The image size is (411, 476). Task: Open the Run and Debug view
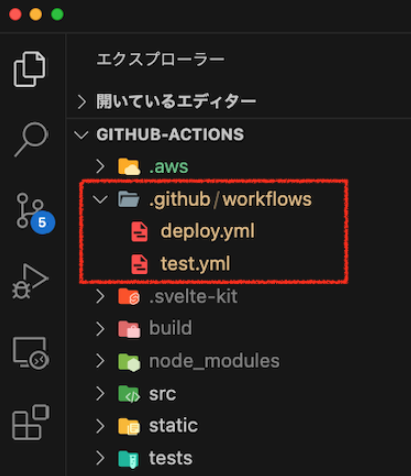coord(30,281)
